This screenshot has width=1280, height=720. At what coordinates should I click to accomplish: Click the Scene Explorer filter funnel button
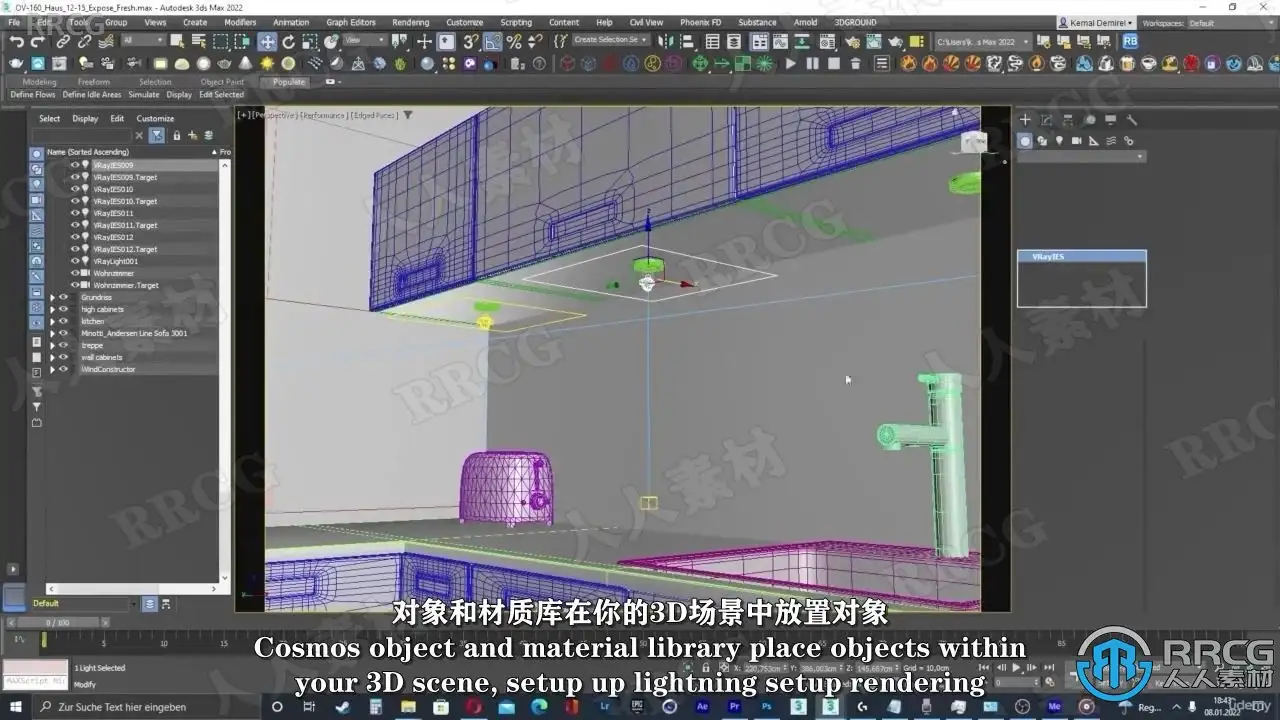pos(157,135)
